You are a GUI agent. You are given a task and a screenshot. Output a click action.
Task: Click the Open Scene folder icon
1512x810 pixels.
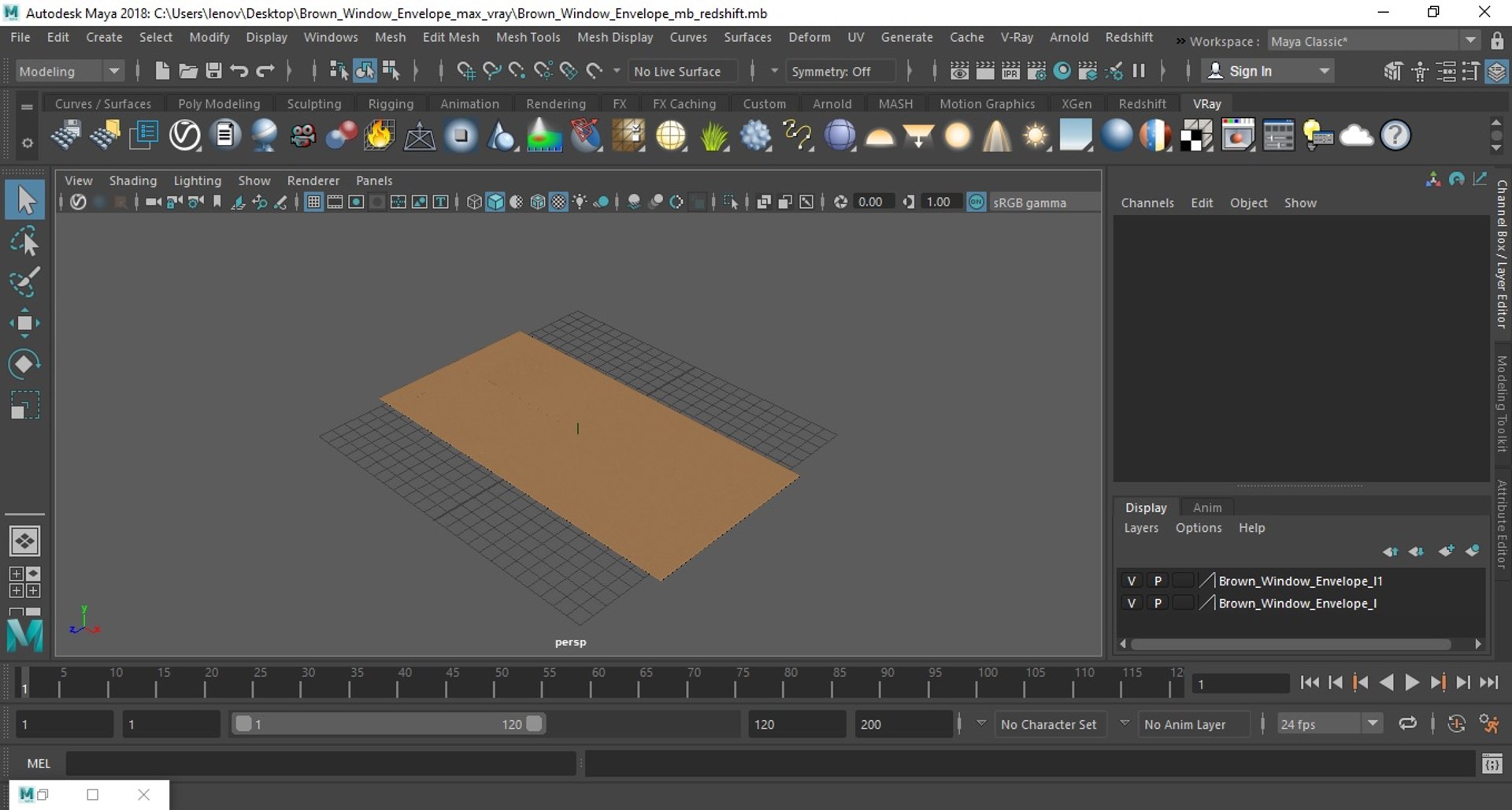pos(187,71)
